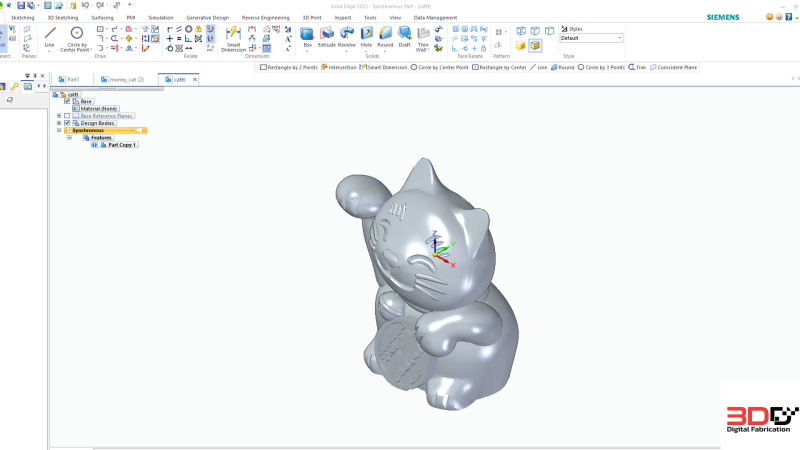Click the Pattern tool icon
This screenshot has height=450, width=800.
[x=499, y=32]
